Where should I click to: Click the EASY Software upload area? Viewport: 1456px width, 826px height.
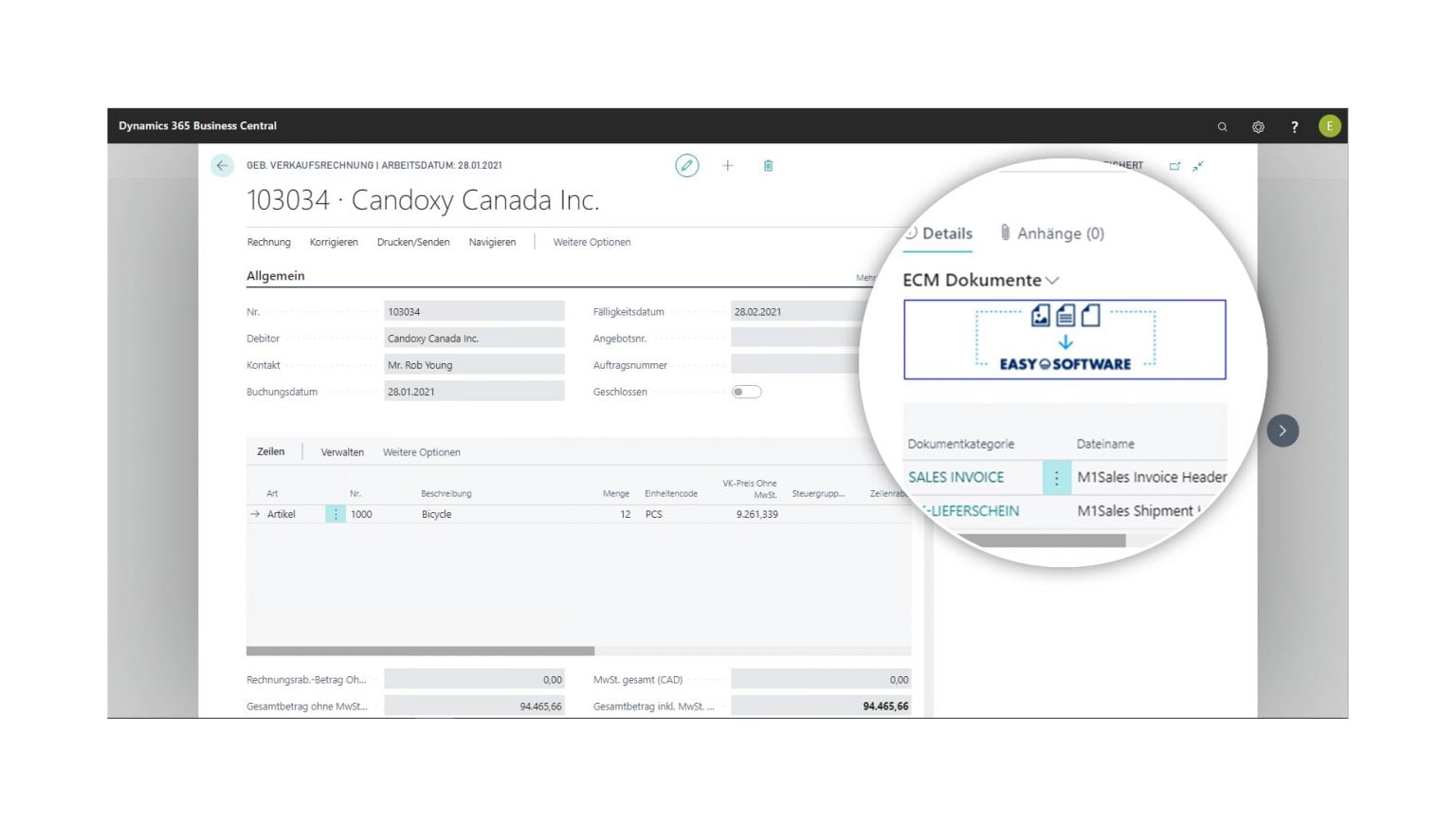1065,340
